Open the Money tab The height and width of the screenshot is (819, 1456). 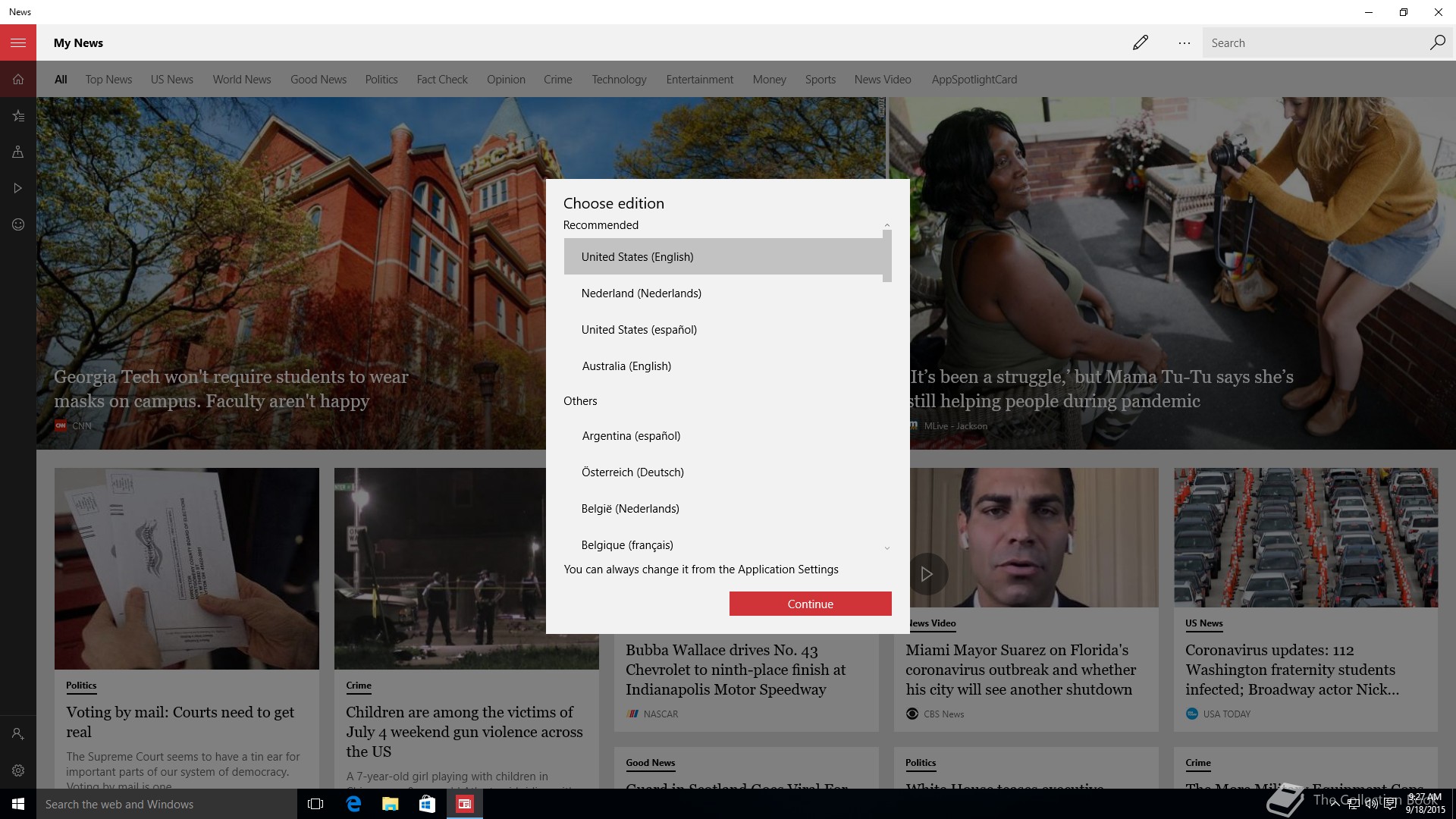coord(769,79)
